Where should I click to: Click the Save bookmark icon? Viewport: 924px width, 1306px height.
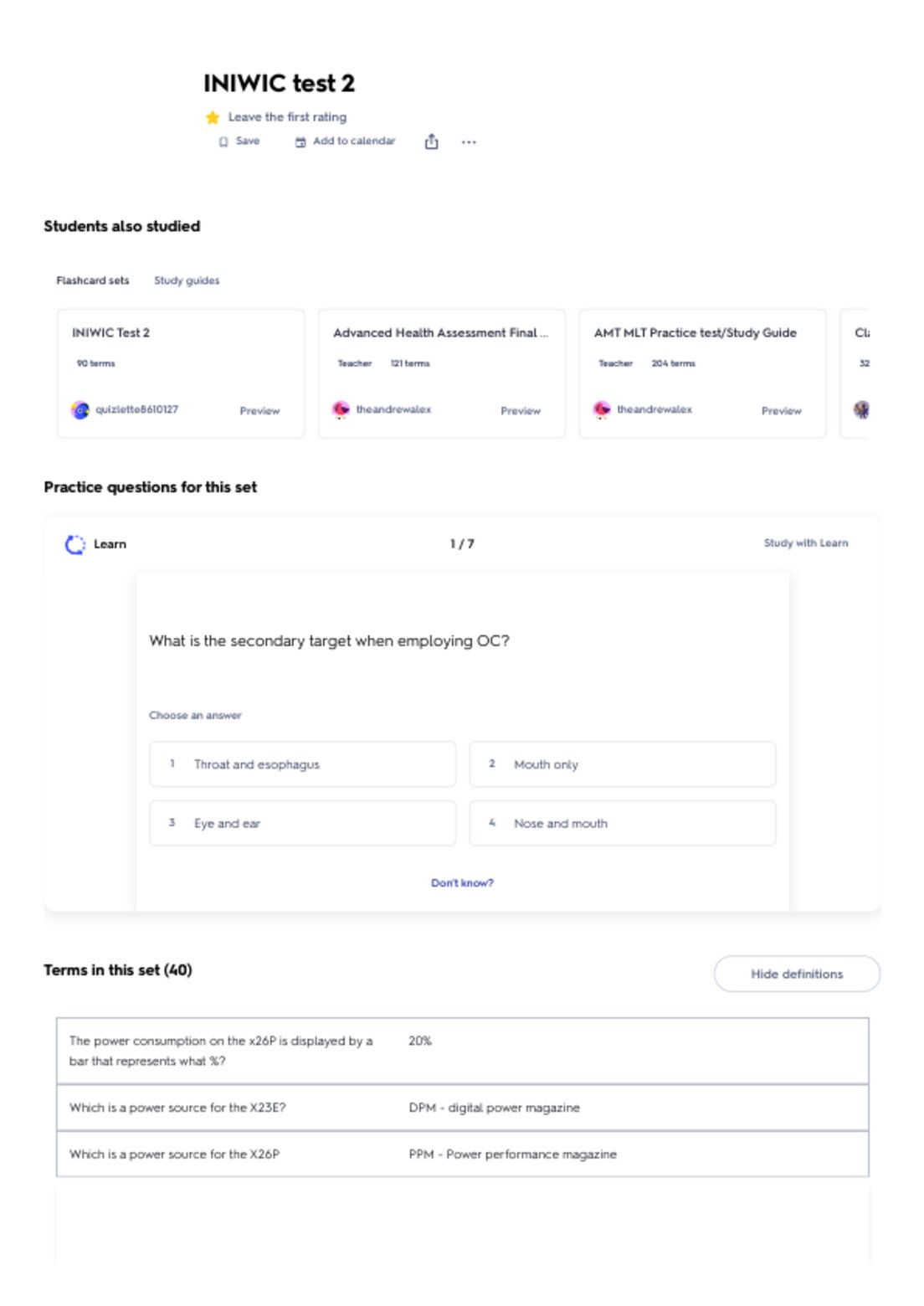(x=223, y=141)
